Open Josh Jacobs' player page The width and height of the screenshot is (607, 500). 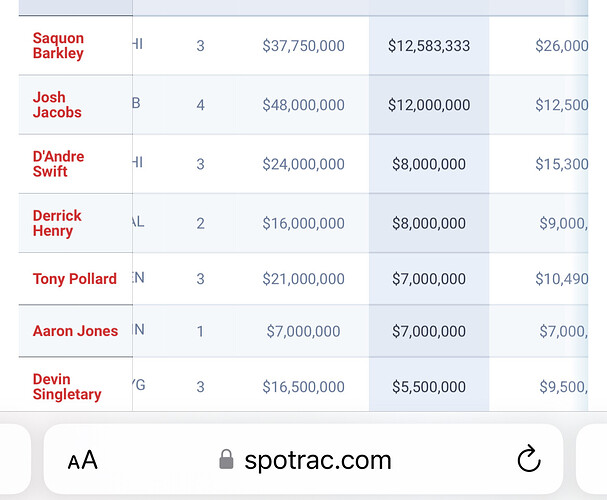click(x=57, y=105)
